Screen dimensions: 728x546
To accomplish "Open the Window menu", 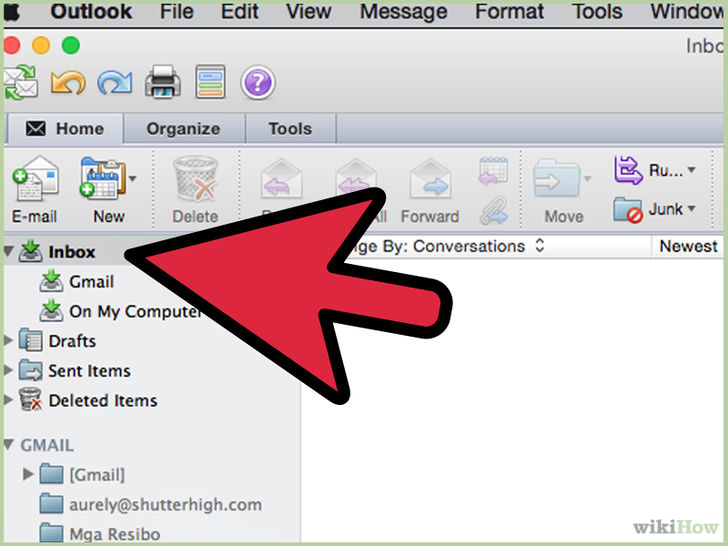I will pos(688,11).
